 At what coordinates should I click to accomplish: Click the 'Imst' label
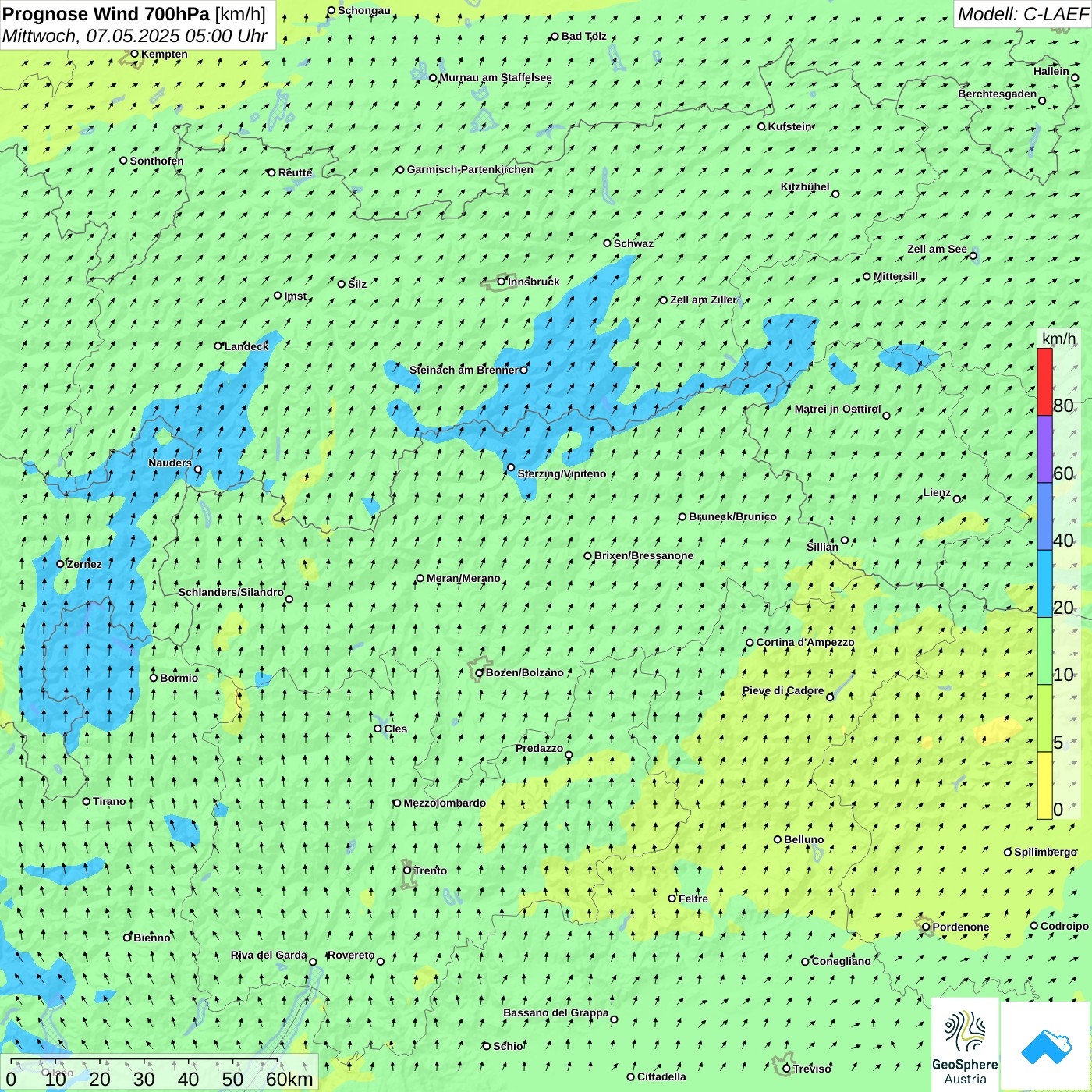(295, 296)
